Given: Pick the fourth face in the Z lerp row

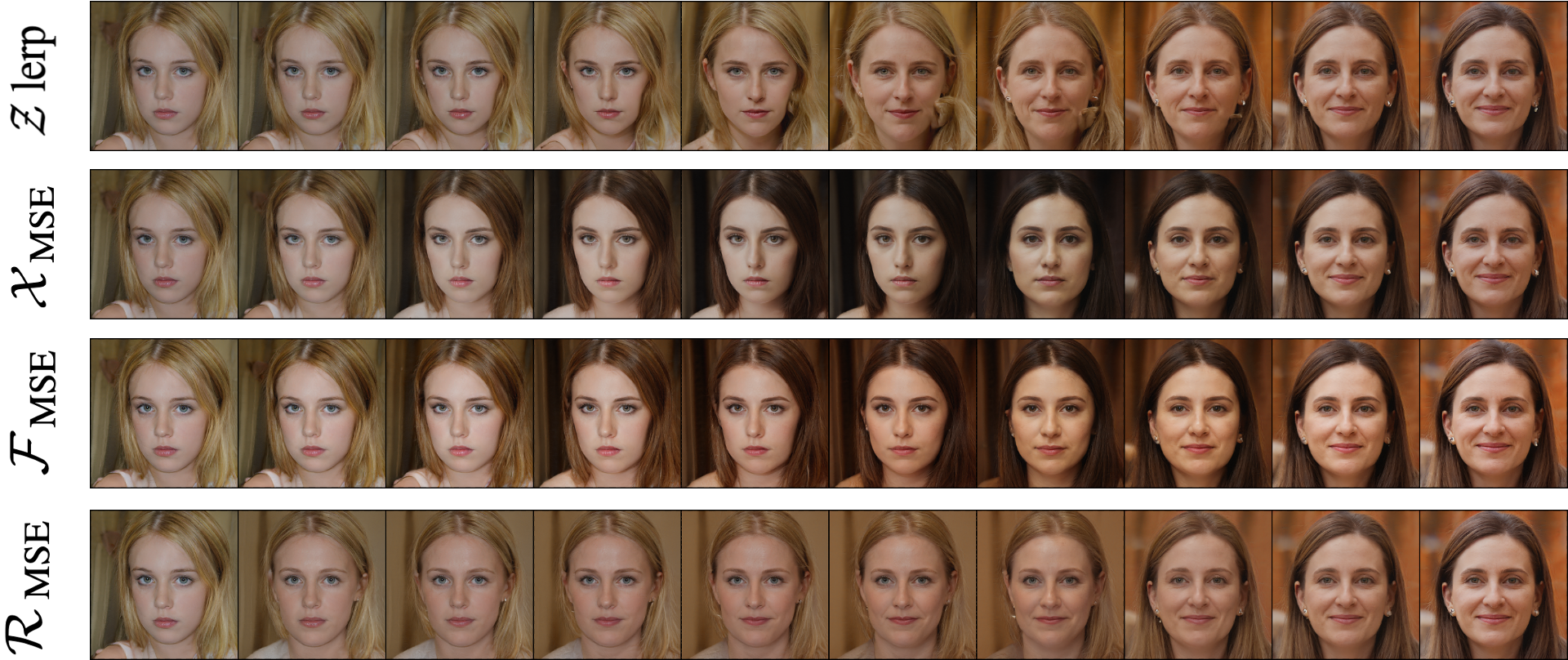Looking at the screenshot, I should pos(608,75).
